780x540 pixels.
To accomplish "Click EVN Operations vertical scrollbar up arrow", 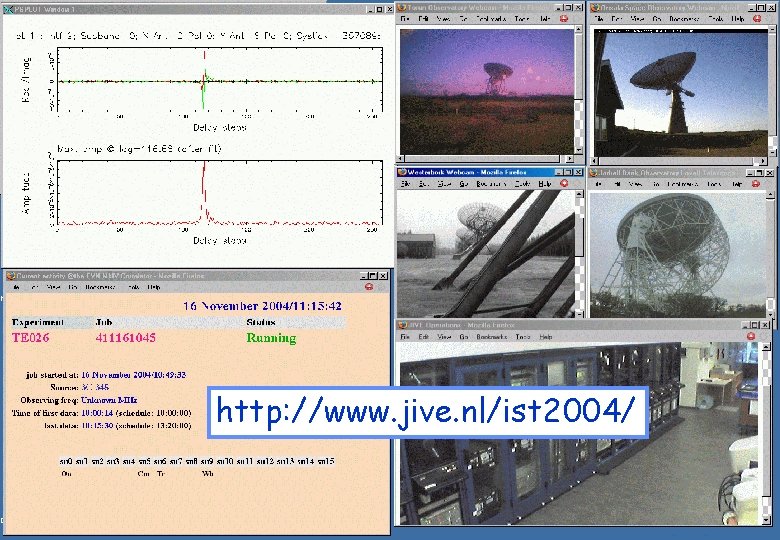I will pos(767,347).
